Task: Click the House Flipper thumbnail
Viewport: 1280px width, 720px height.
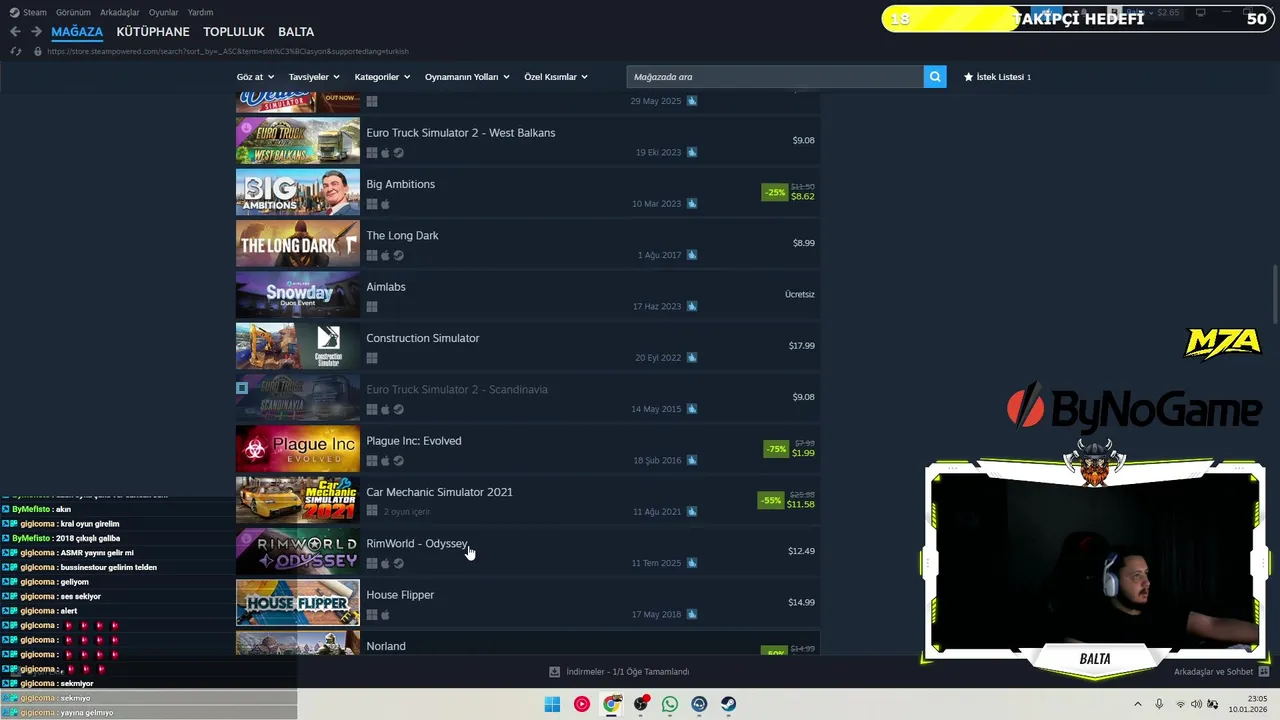Action: (298, 602)
